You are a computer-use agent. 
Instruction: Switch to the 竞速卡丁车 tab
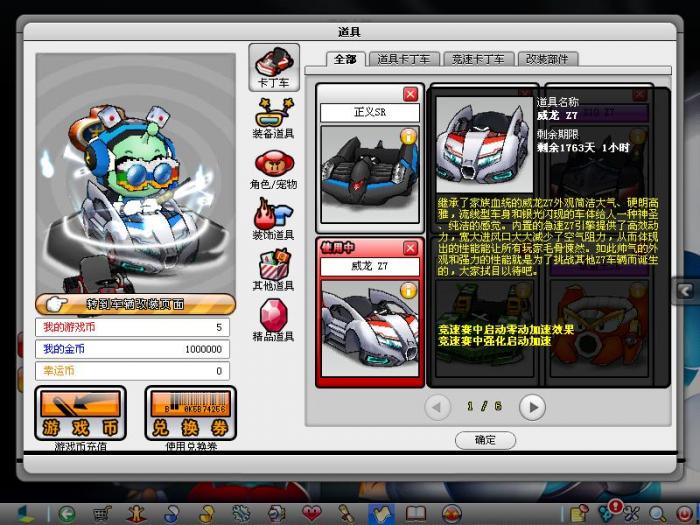tap(478, 59)
